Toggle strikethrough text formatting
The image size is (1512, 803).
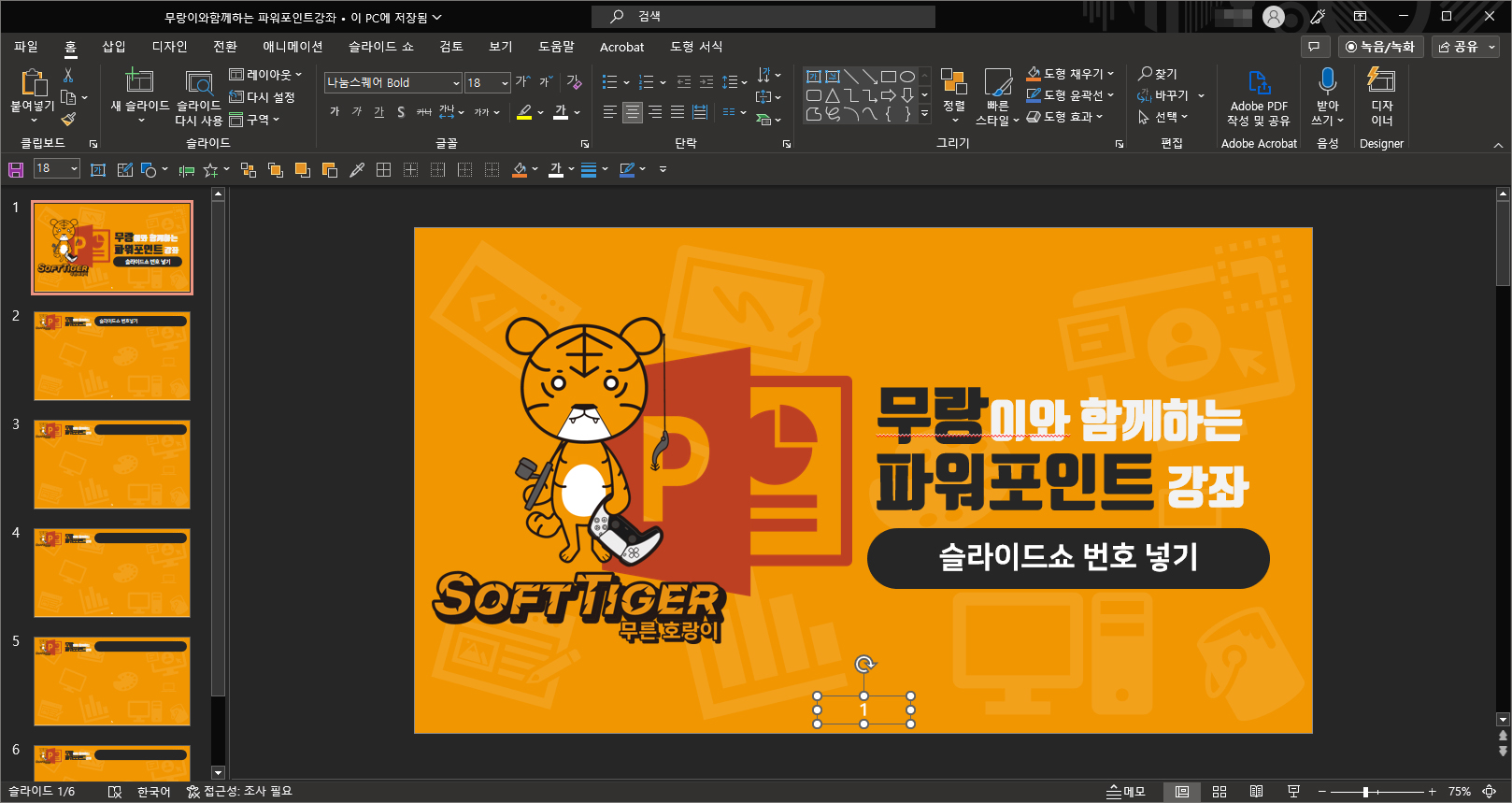click(x=424, y=112)
